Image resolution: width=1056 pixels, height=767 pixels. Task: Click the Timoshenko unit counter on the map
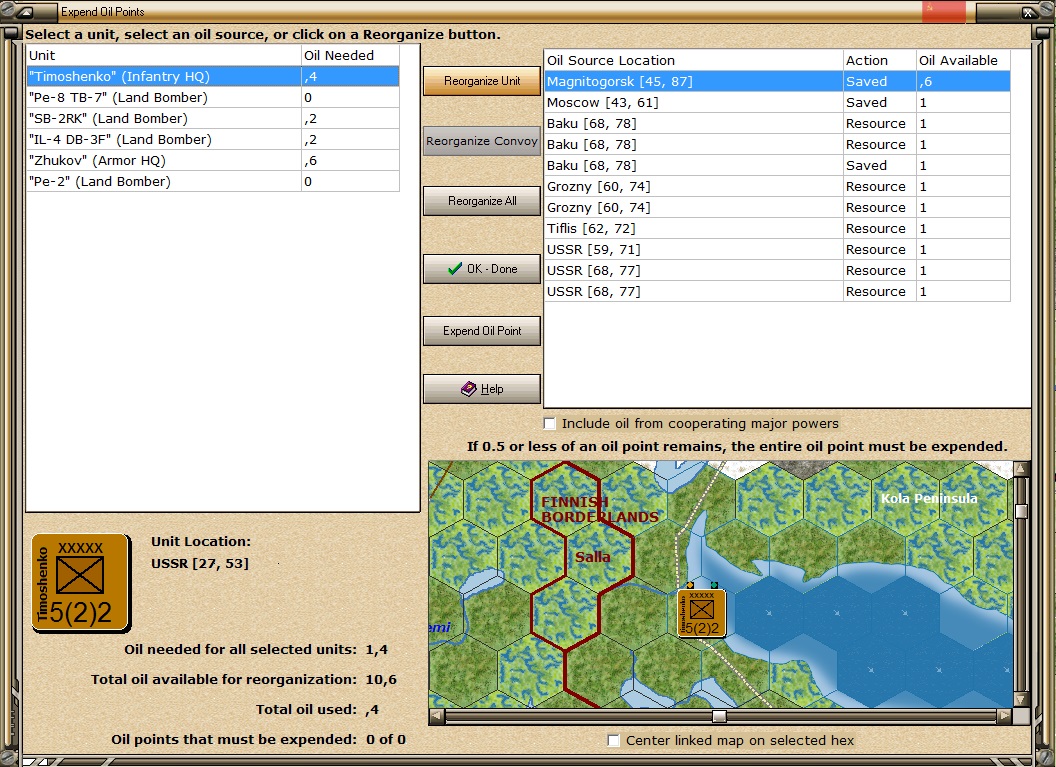[701, 613]
